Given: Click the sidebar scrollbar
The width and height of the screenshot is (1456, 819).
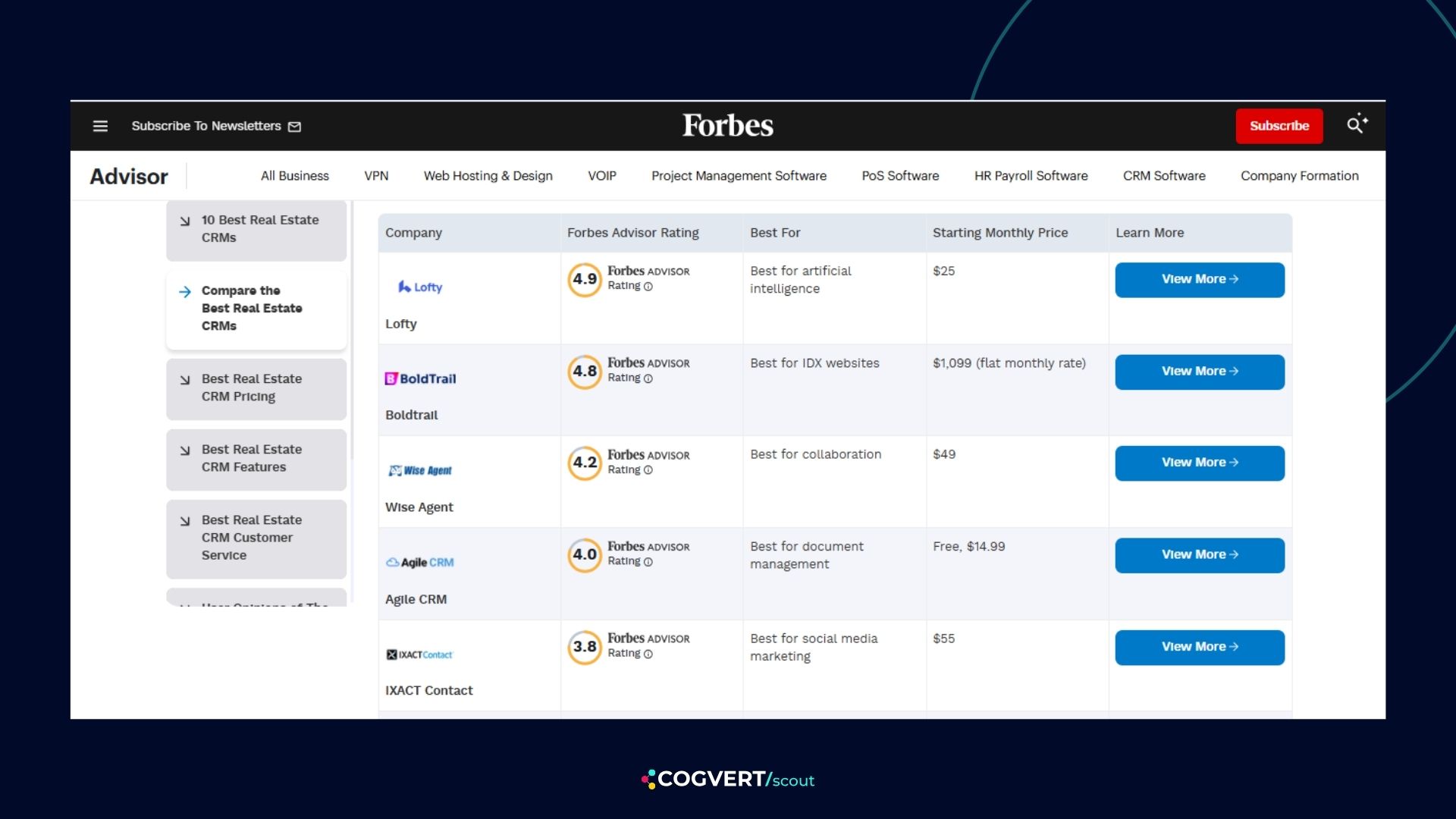Looking at the screenshot, I should point(352,330).
